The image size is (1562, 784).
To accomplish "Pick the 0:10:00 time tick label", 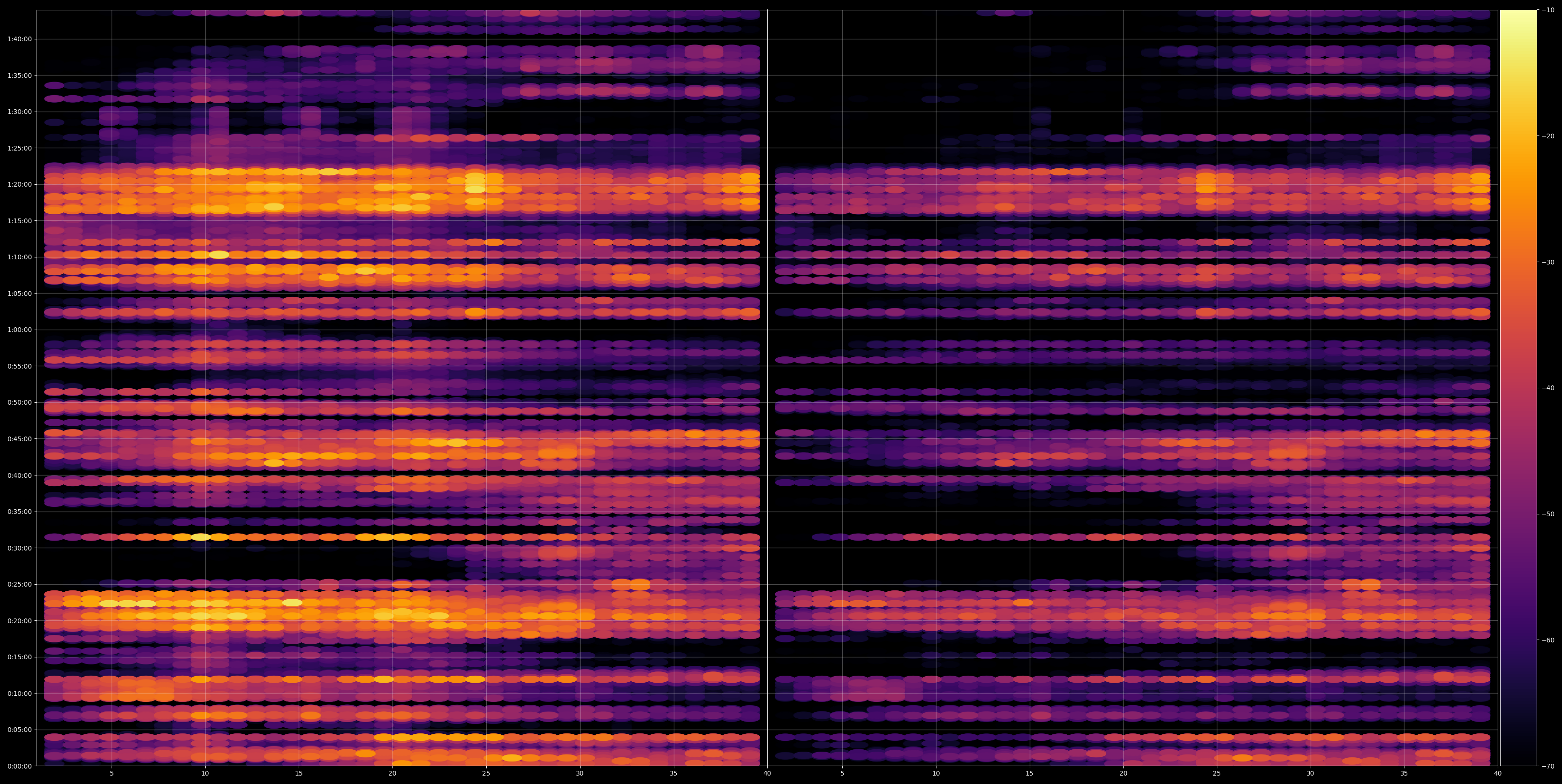I will (x=19, y=694).
